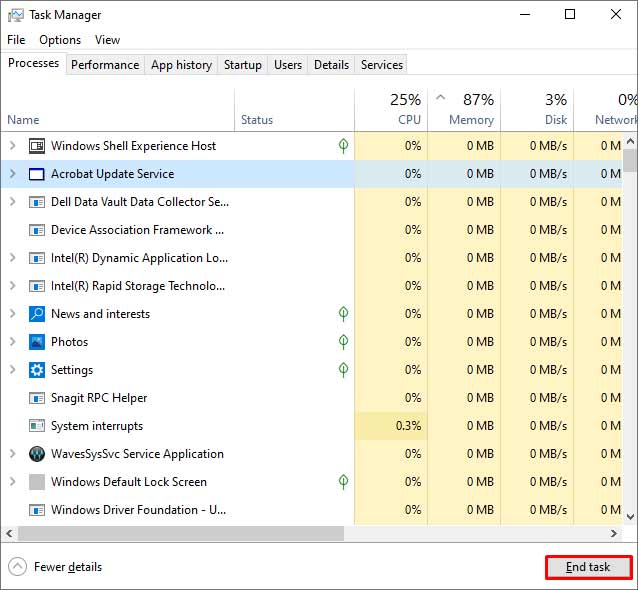Screen dimensions: 638x590
Task: Click the Settings gear icon
Action: pos(37,370)
